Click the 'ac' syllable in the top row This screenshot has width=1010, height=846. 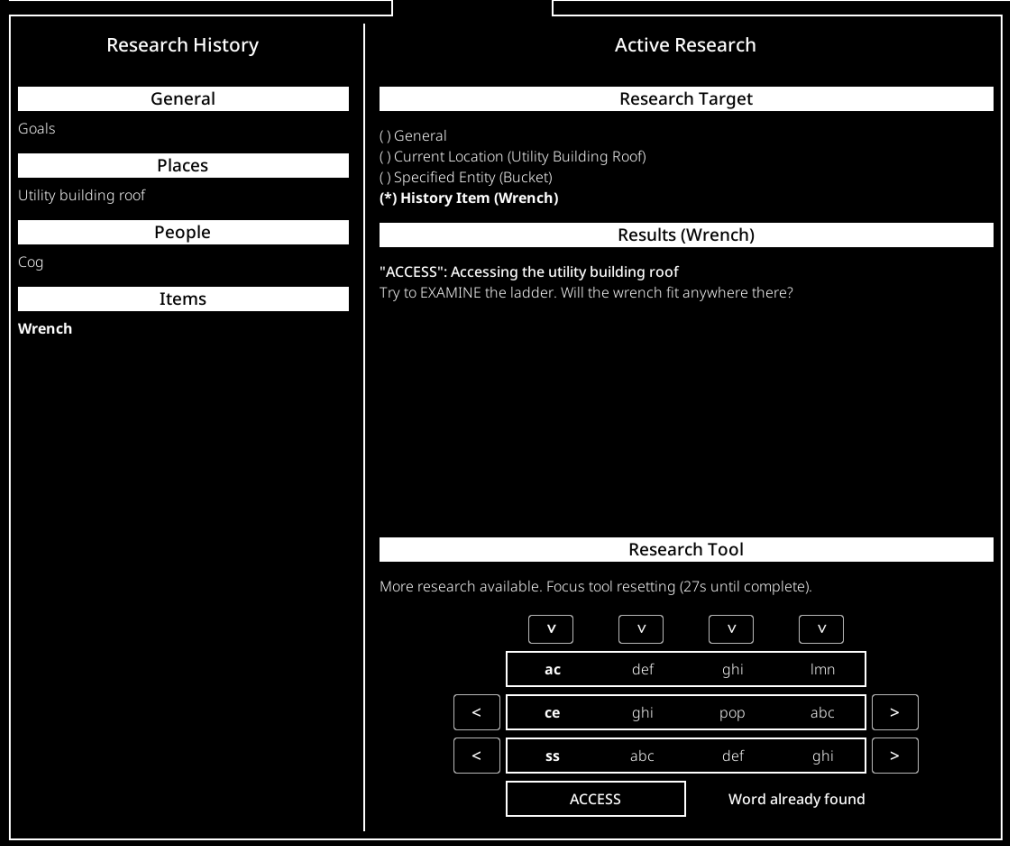[x=552, y=669]
